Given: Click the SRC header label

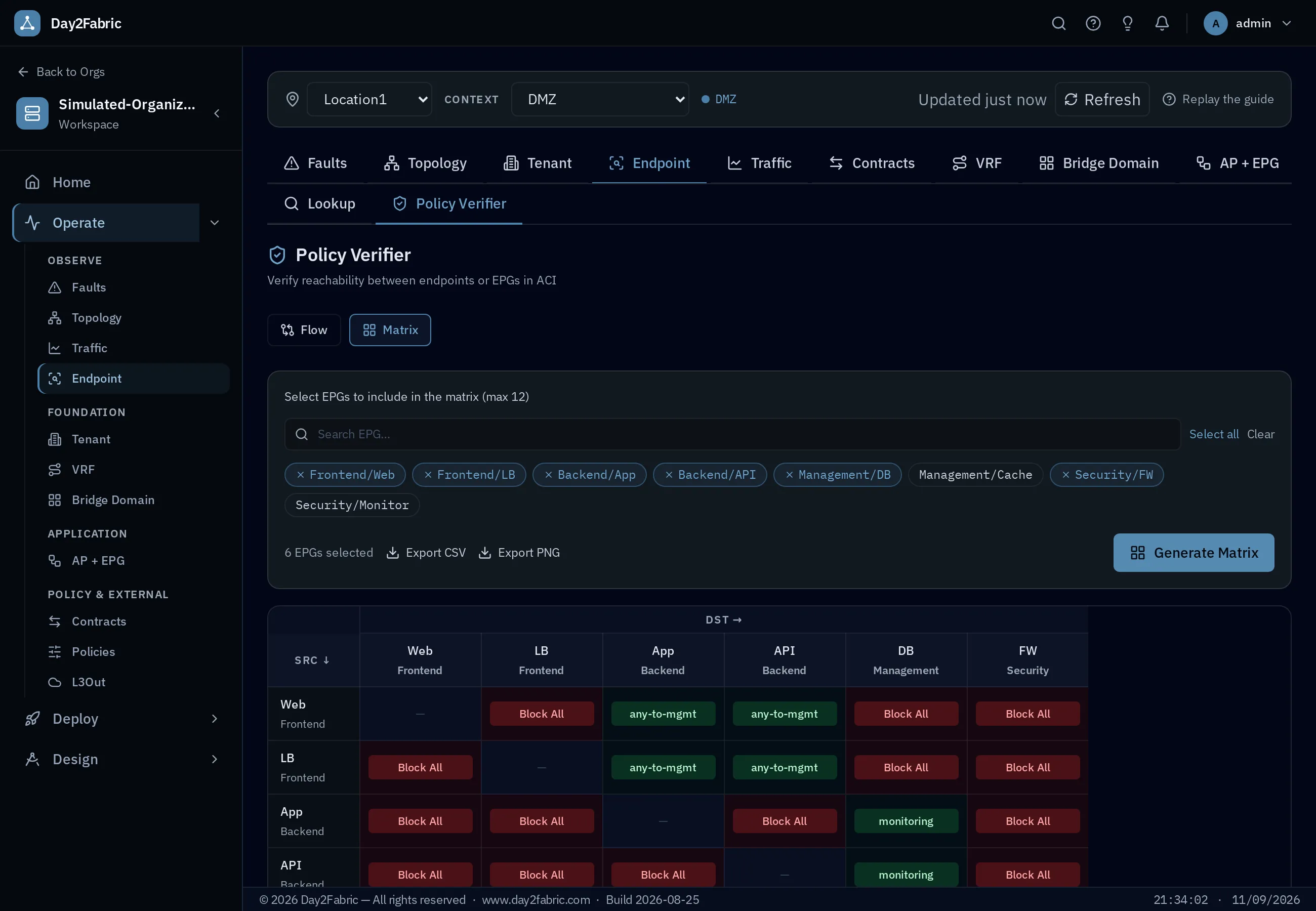Looking at the screenshot, I should point(312,660).
